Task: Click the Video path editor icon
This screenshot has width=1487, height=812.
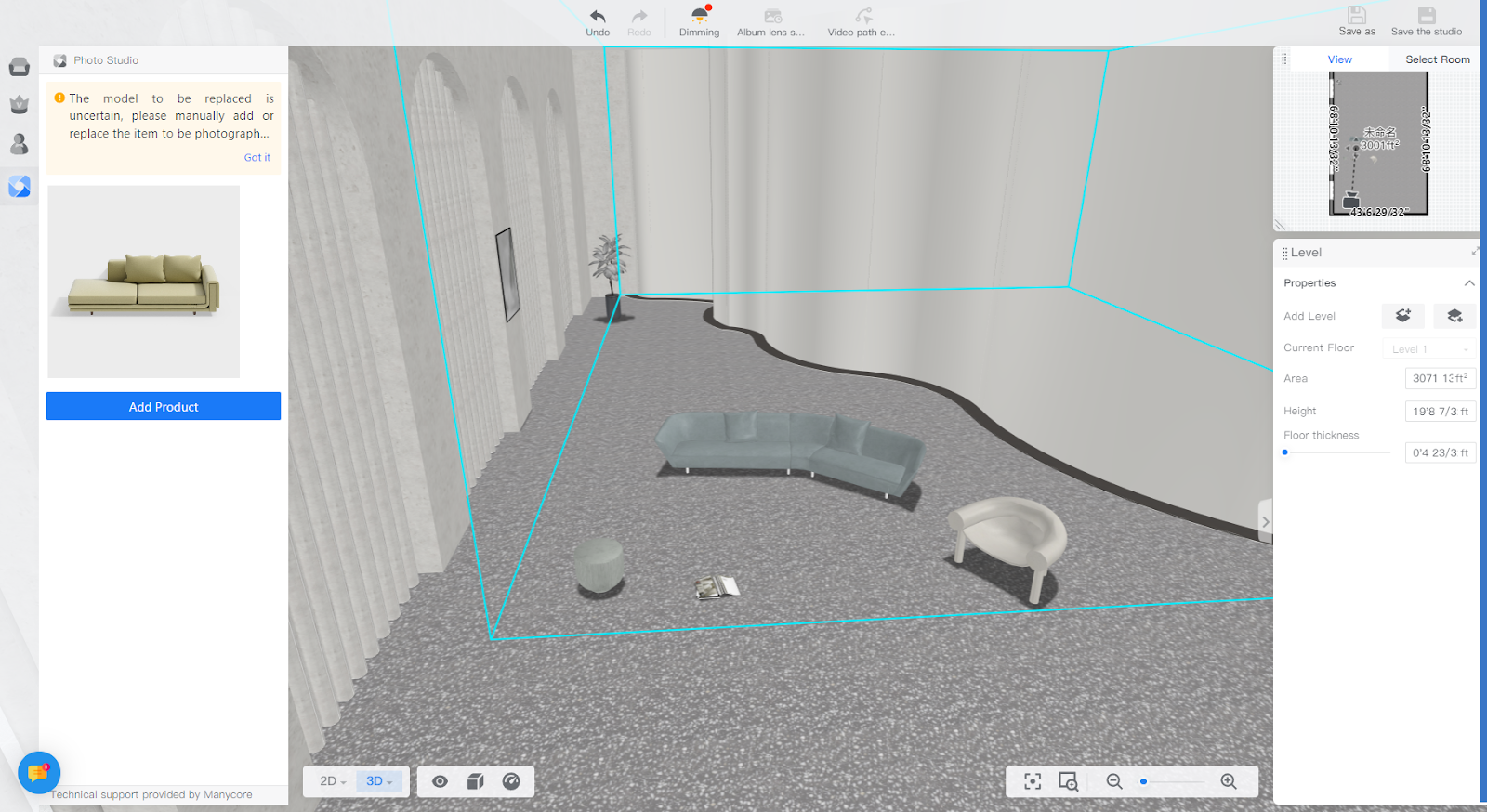Action: [863, 16]
